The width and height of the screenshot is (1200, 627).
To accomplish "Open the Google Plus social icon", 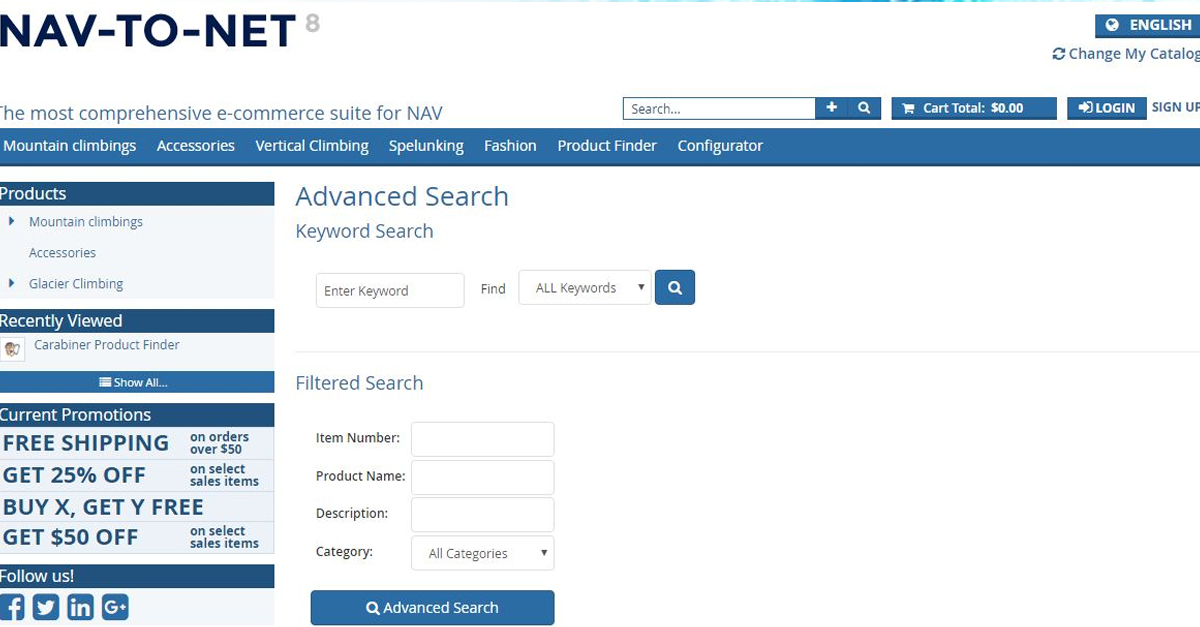I will coord(115,607).
